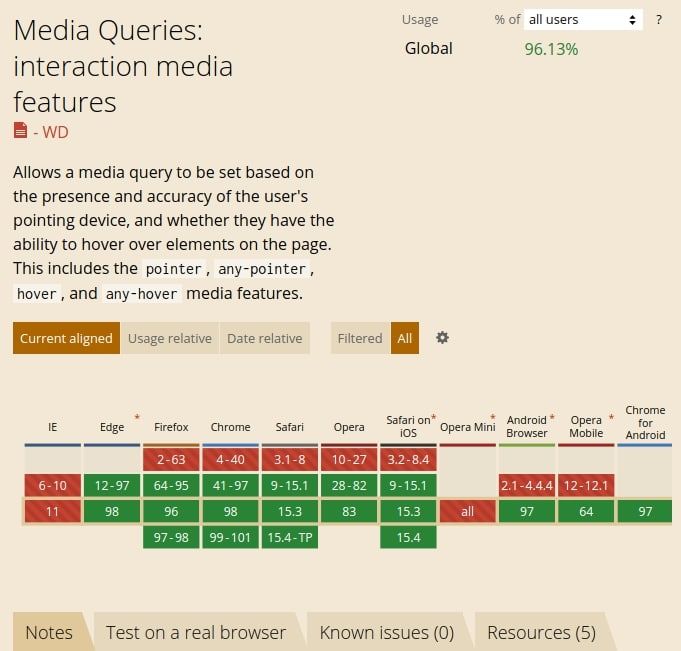This screenshot has width=681, height=651.
Task: Click the Edge 12-97 cell
Action: tap(112, 485)
